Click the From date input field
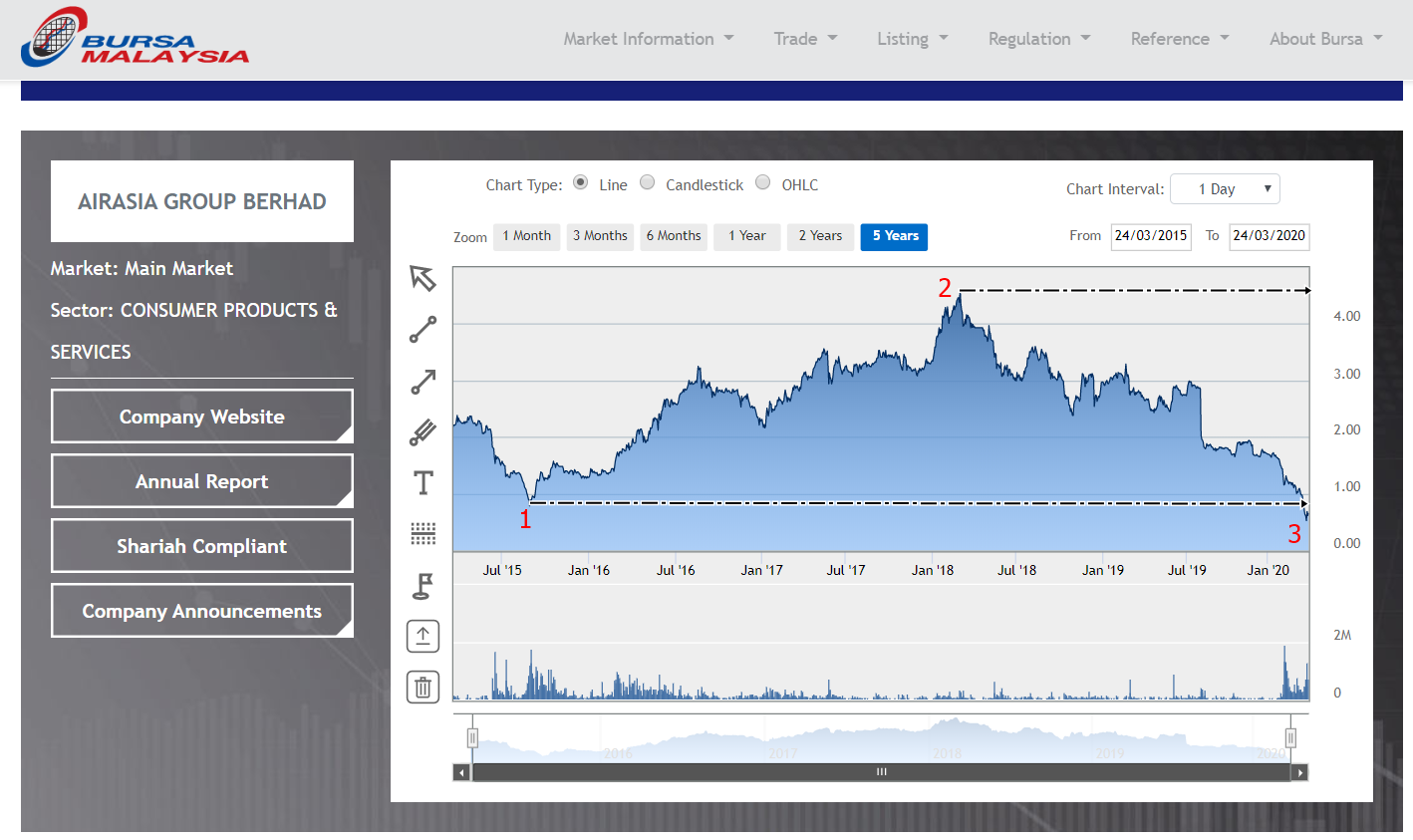The height and width of the screenshot is (840, 1413). tap(1150, 236)
